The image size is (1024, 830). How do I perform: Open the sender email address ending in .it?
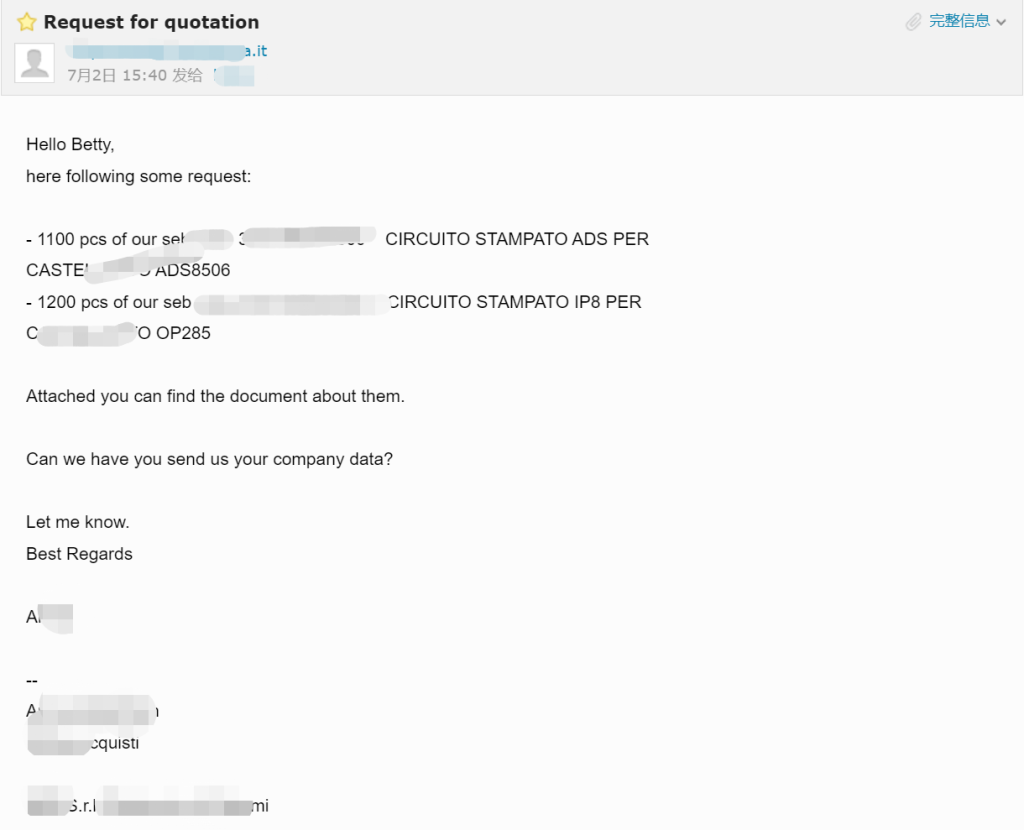click(x=167, y=51)
